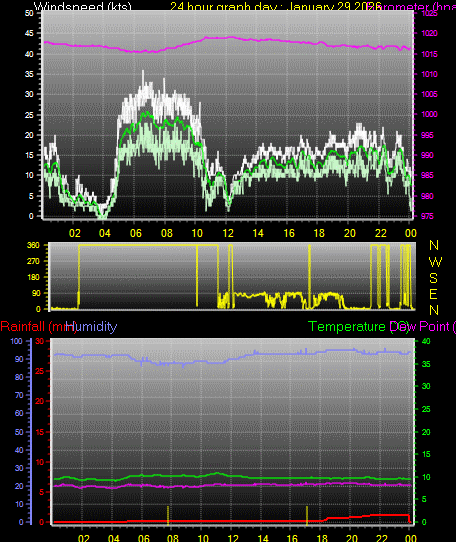Click the 1020 barometer axis value

[x=429, y=34]
